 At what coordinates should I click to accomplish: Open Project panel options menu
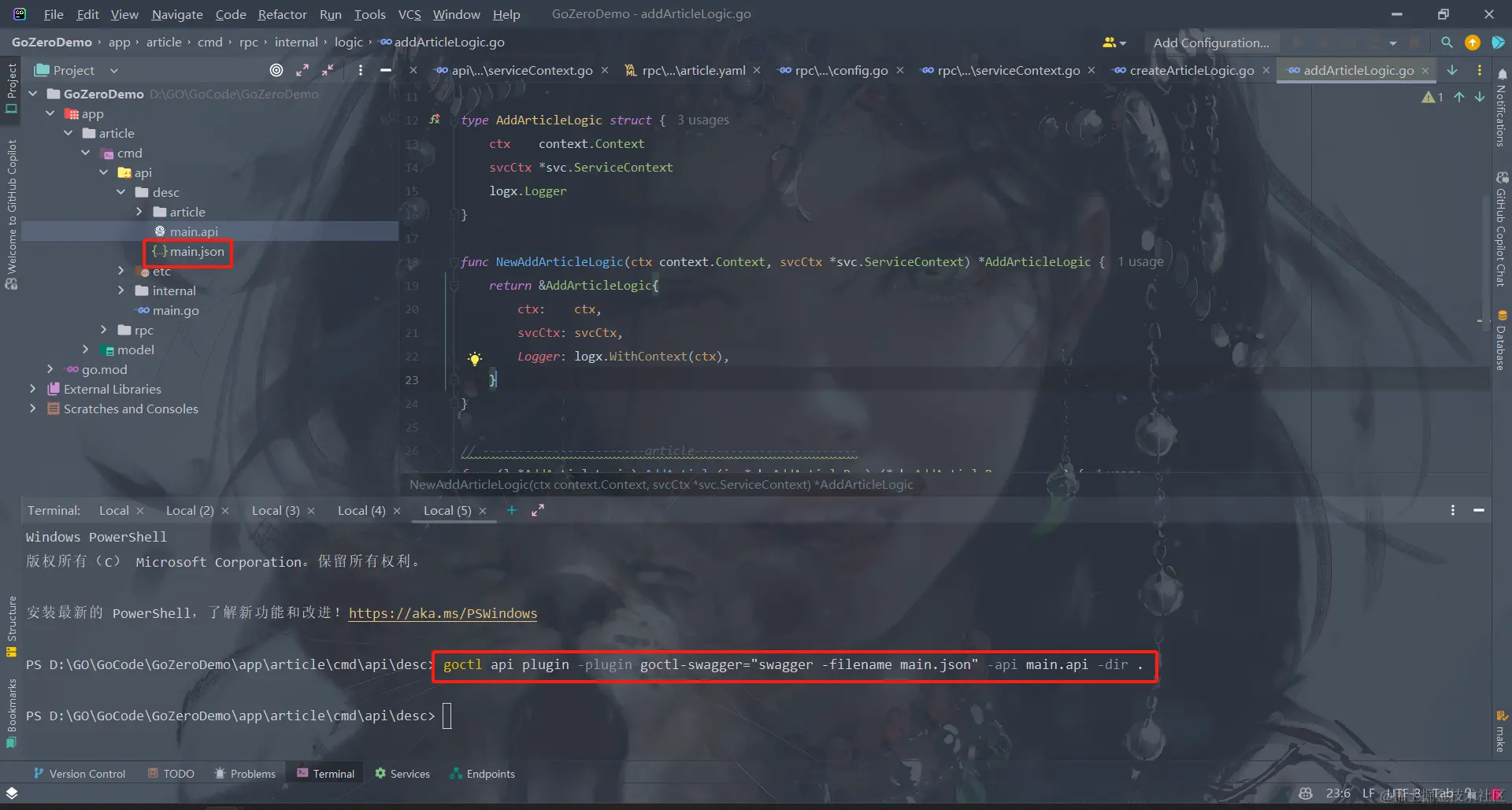coord(360,70)
